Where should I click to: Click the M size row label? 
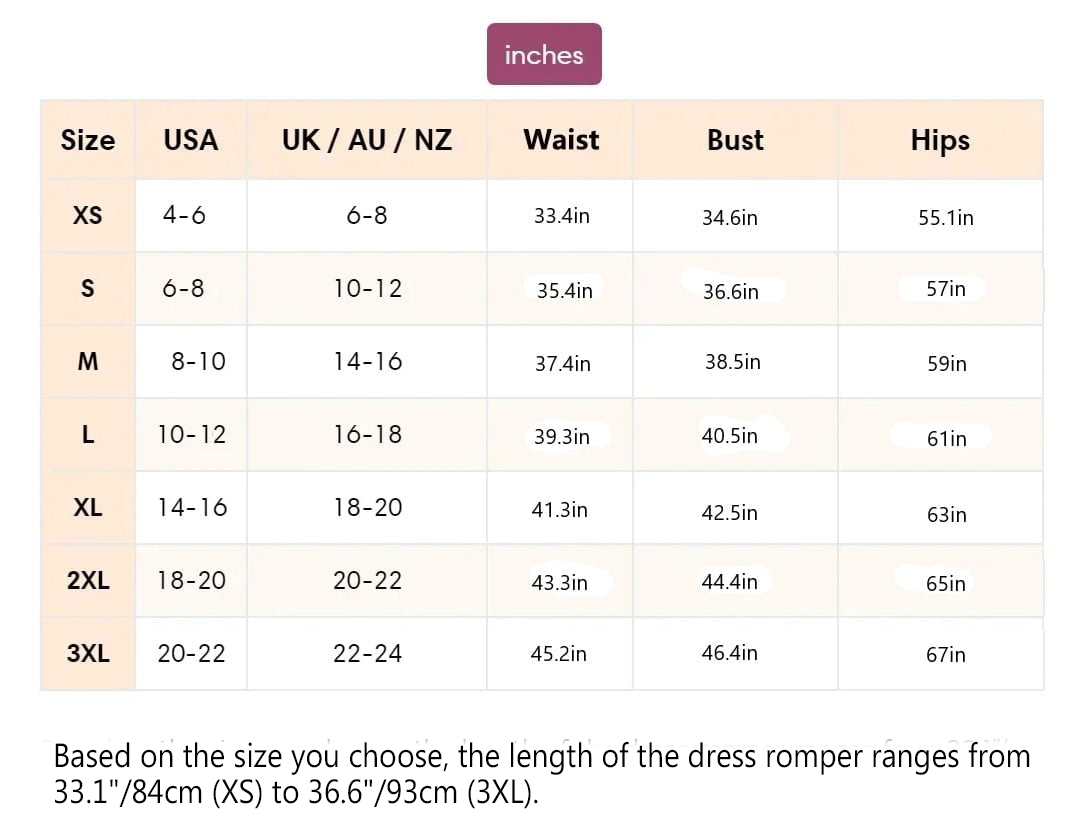tap(88, 361)
